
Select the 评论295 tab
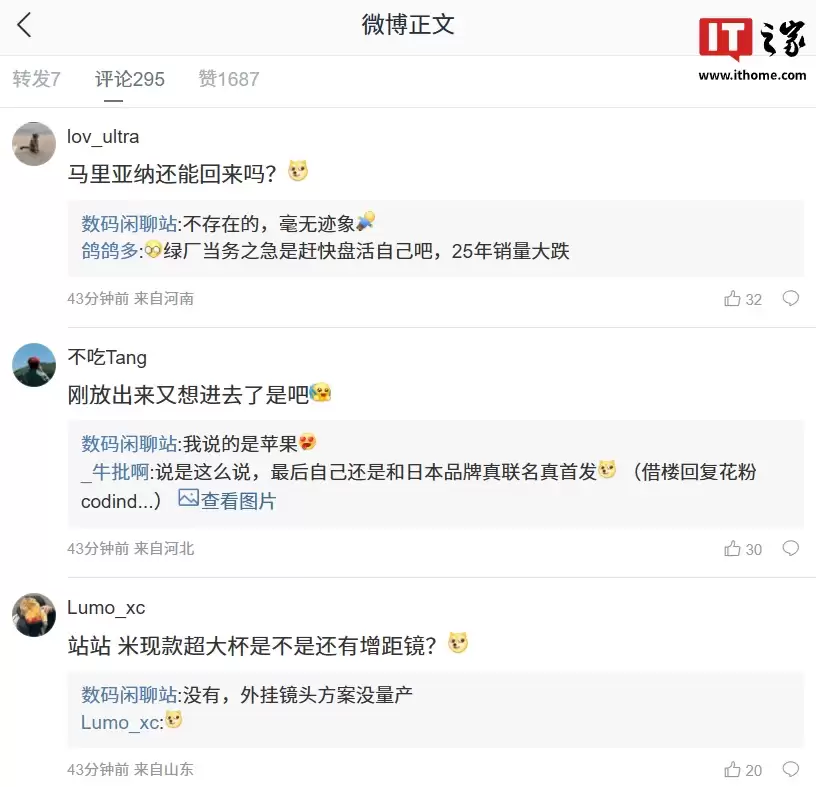point(129,79)
